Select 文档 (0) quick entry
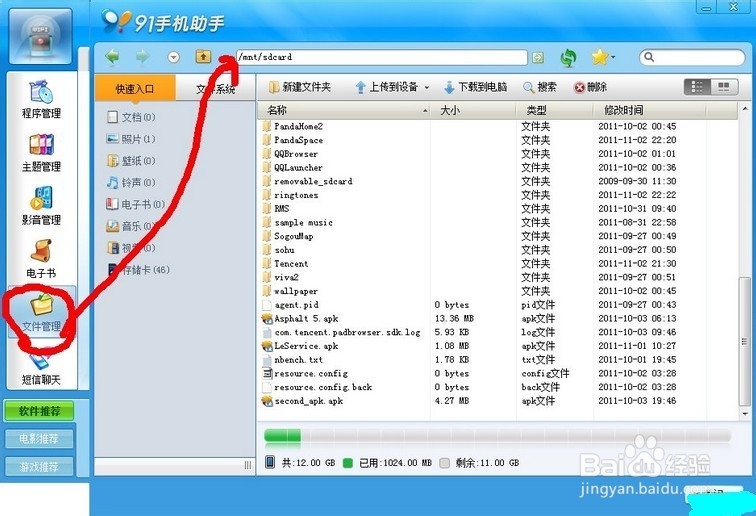 [x=131, y=117]
